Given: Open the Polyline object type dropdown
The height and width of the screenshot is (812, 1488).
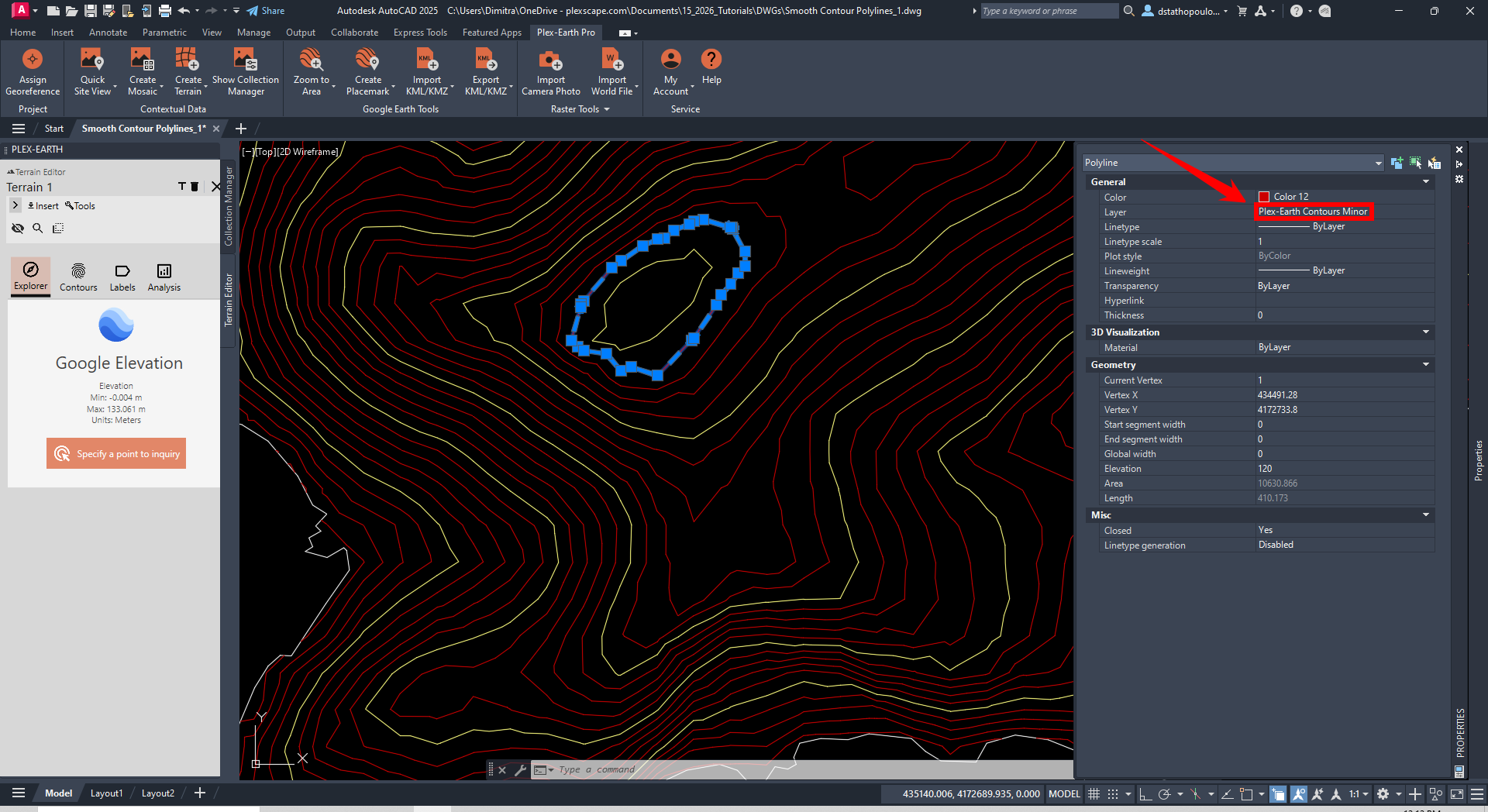Looking at the screenshot, I should pyautogui.click(x=1233, y=163).
